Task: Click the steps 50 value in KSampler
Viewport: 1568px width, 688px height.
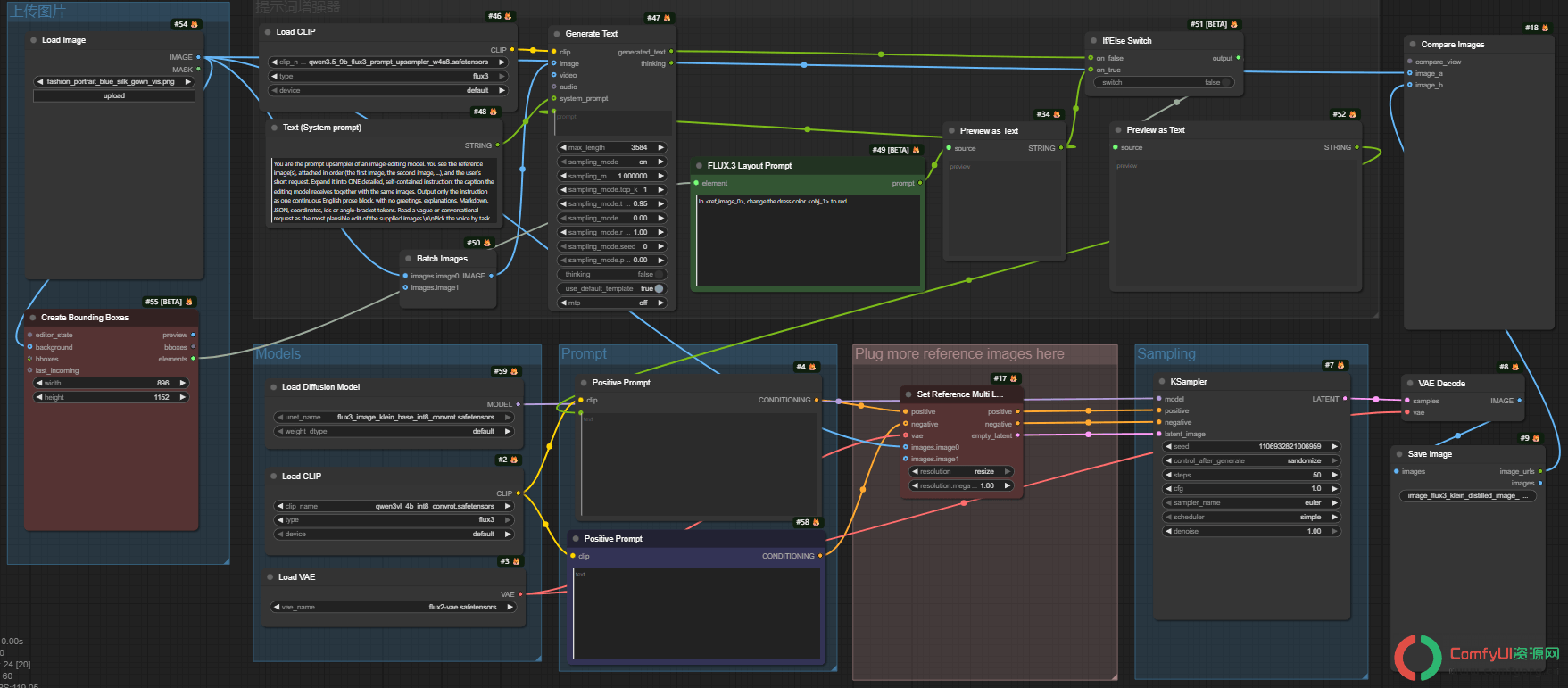Action: point(1252,476)
